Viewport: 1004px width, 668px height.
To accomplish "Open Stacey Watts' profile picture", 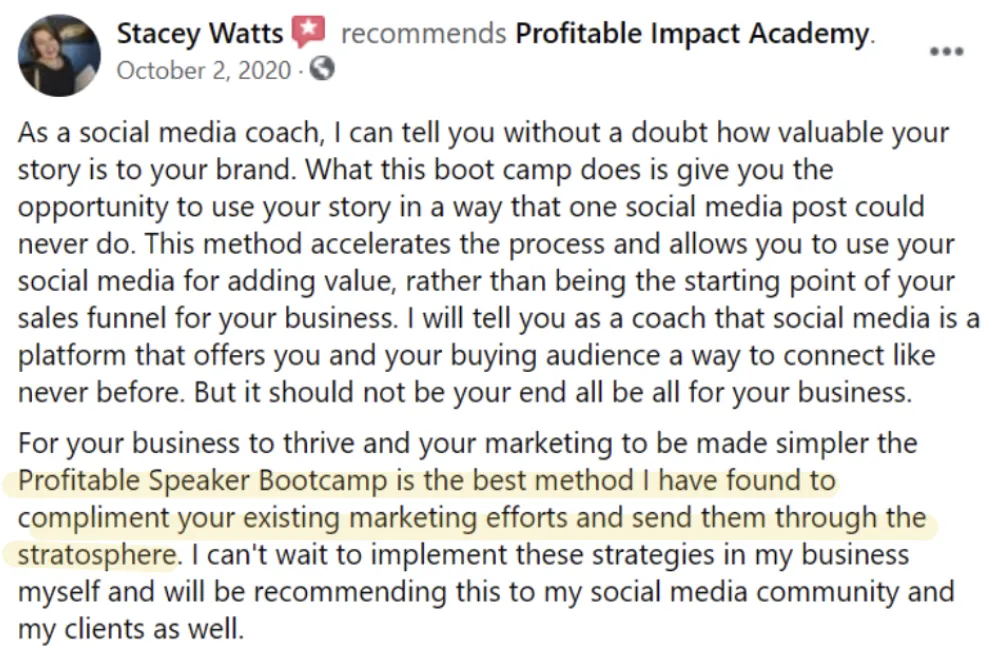I will tap(59, 55).
